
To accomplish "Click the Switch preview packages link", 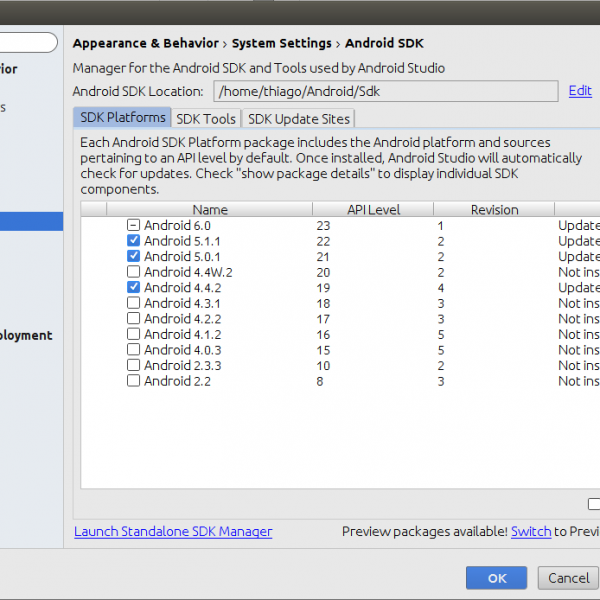I will [x=531, y=532].
